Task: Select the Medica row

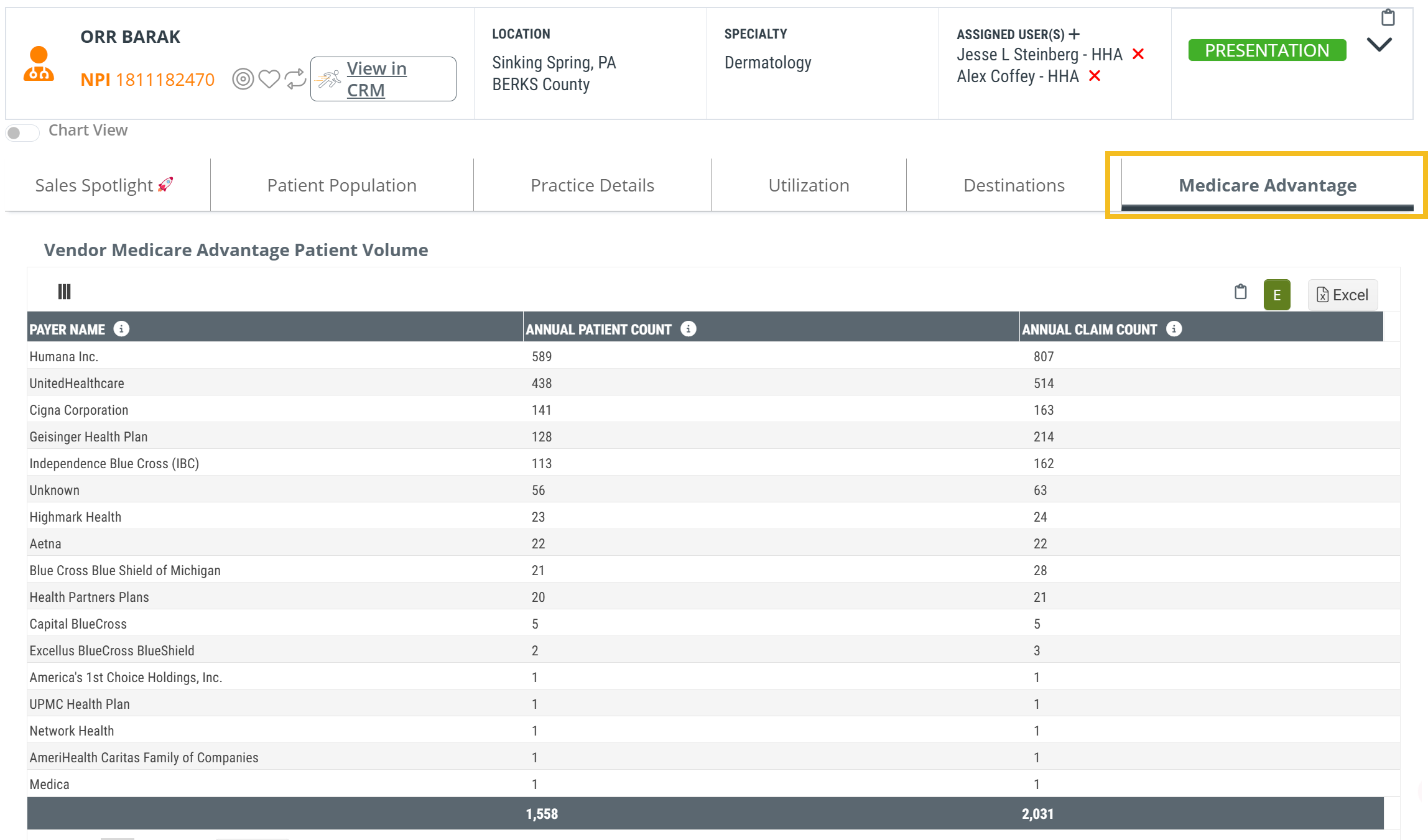Action: 713,784
